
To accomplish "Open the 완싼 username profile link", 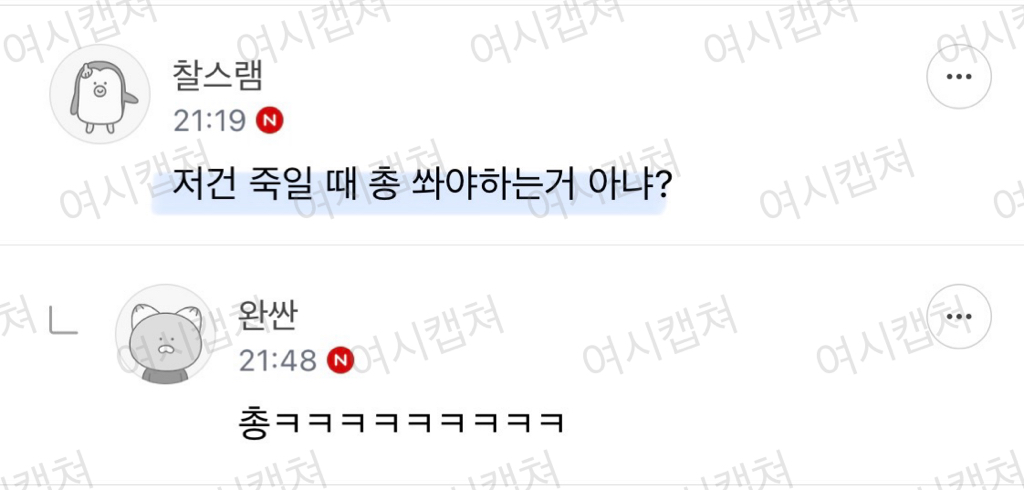I will click(268, 316).
